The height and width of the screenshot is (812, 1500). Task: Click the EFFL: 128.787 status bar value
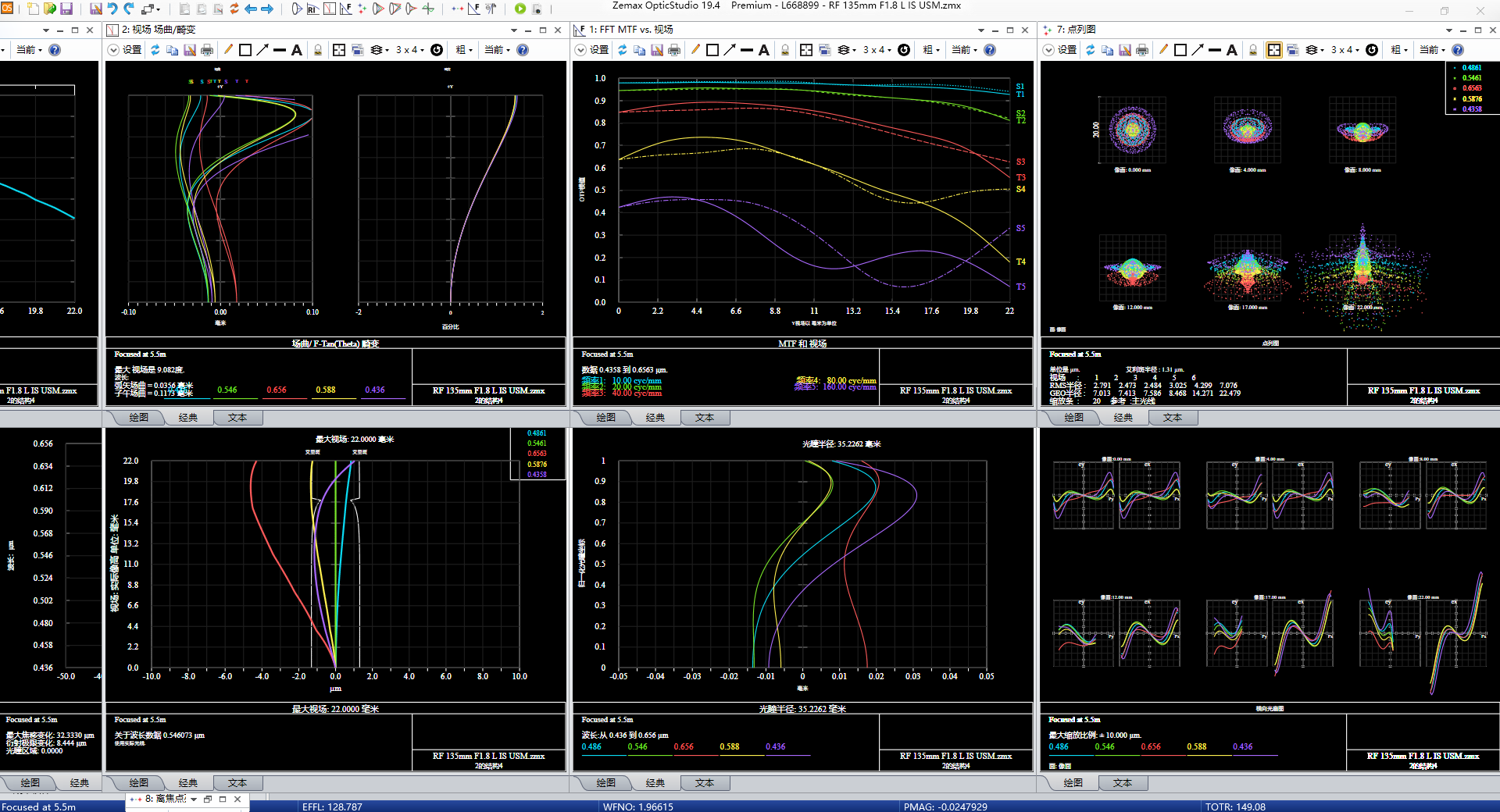(332, 807)
